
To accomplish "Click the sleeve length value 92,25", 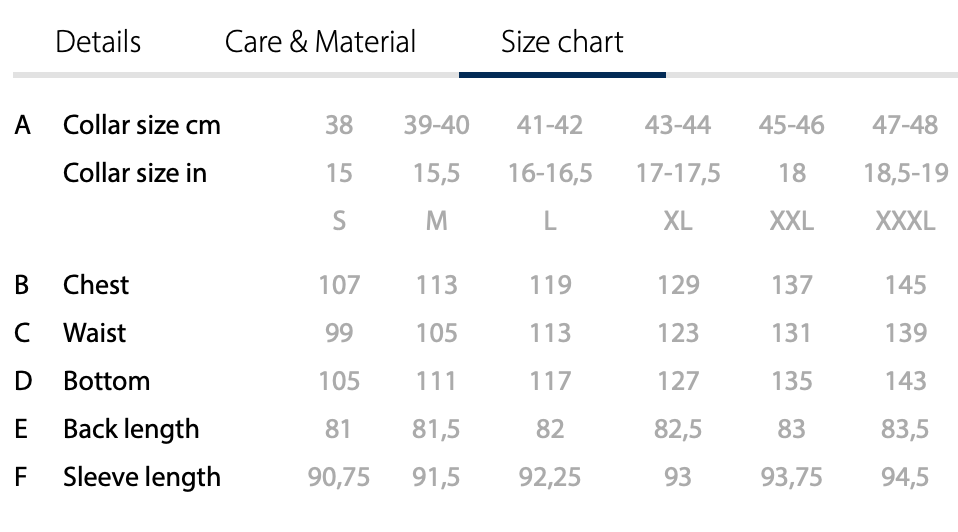I will coord(550,477).
